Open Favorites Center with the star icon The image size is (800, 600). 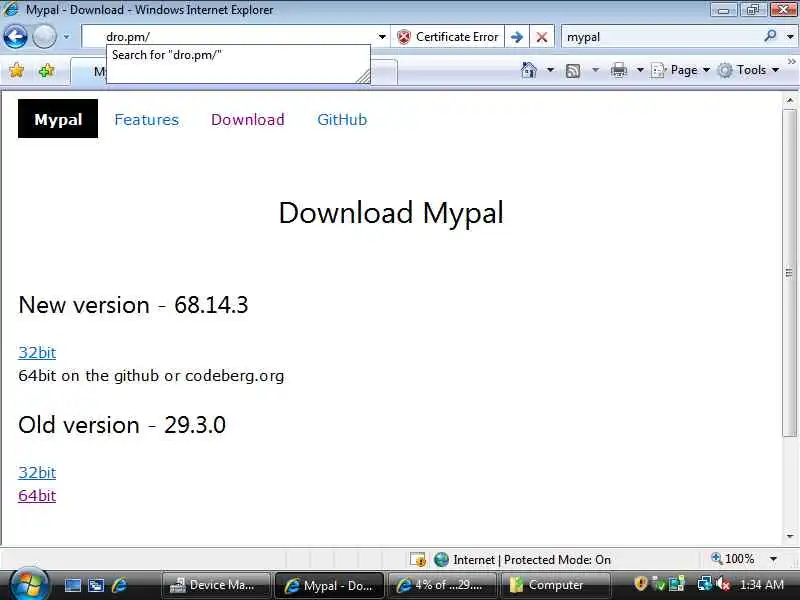(x=16, y=70)
